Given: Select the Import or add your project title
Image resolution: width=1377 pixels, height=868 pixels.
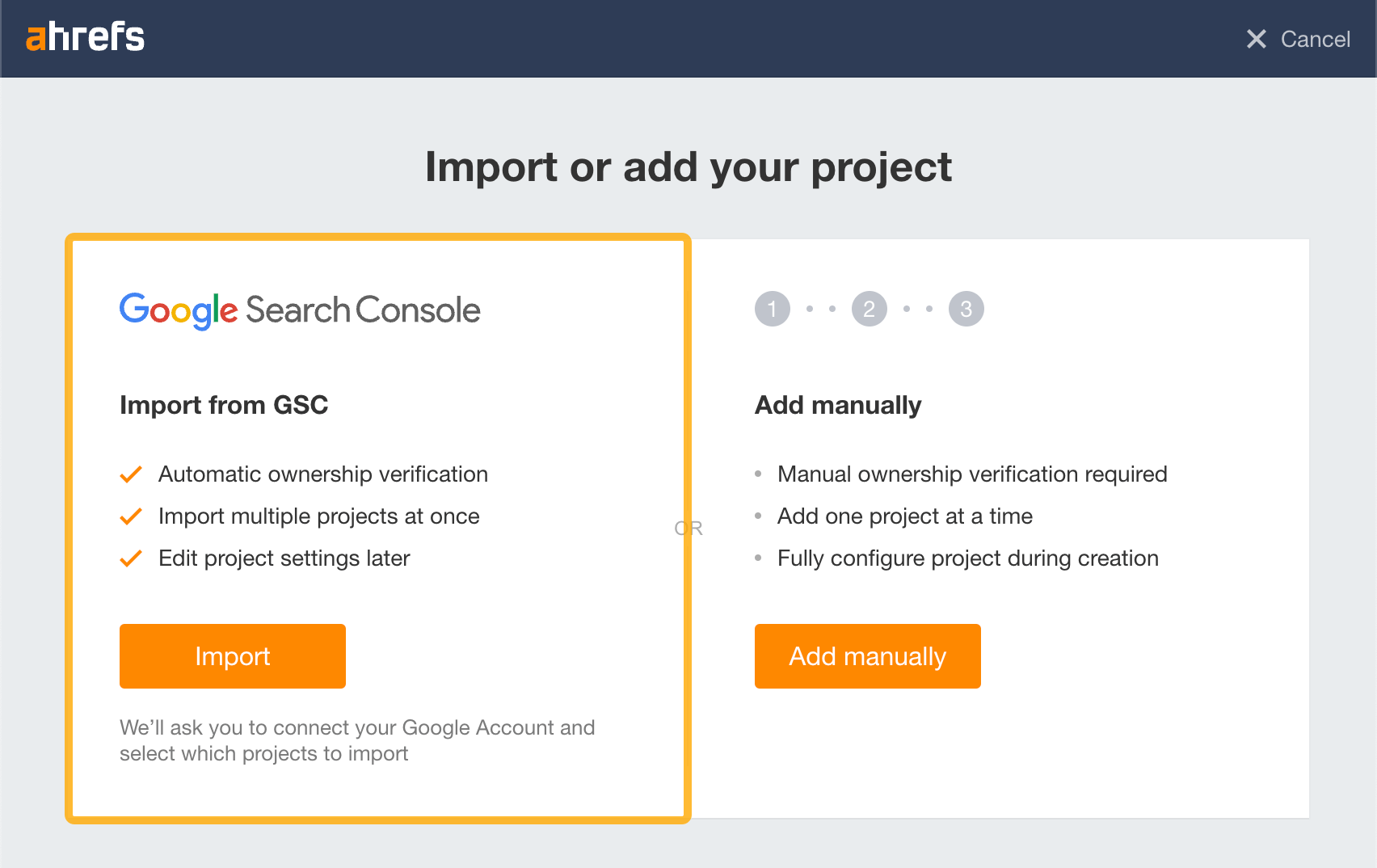Looking at the screenshot, I should [688, 167].
